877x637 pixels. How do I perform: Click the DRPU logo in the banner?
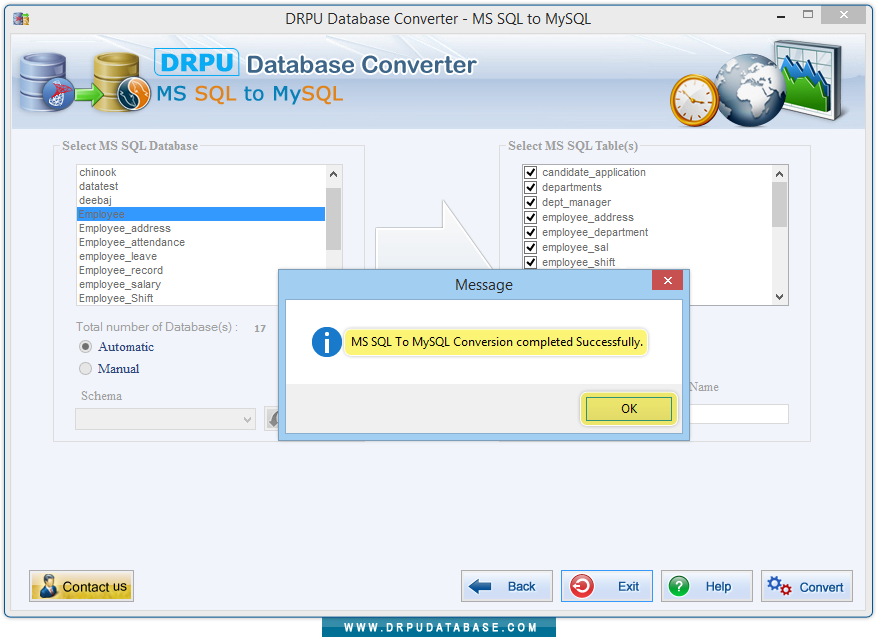(x=197, y=63)
